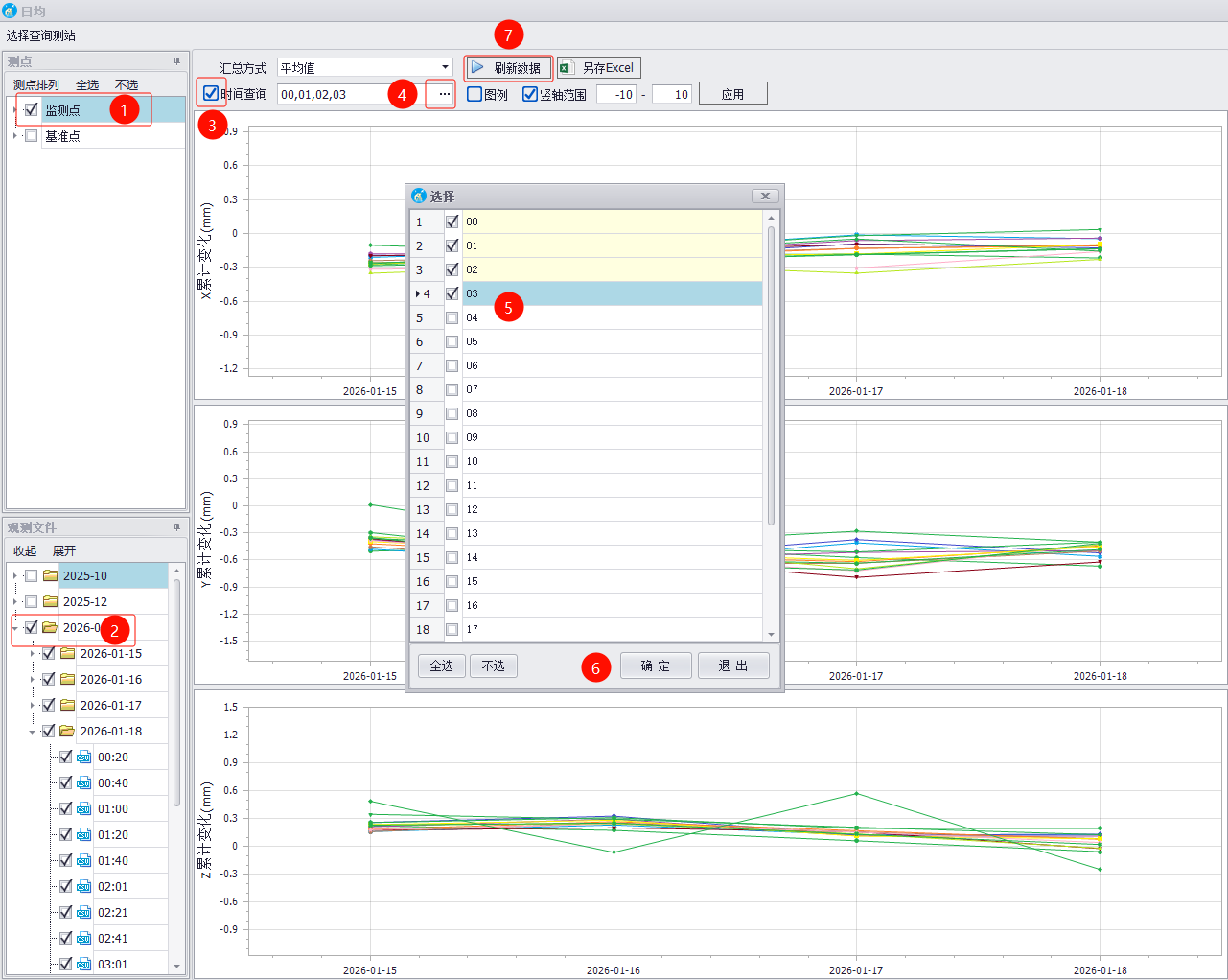The height and width of the screenshot is (980, 1228).
Task: Open time selection with ellipsis button
Action: (444, 94)
